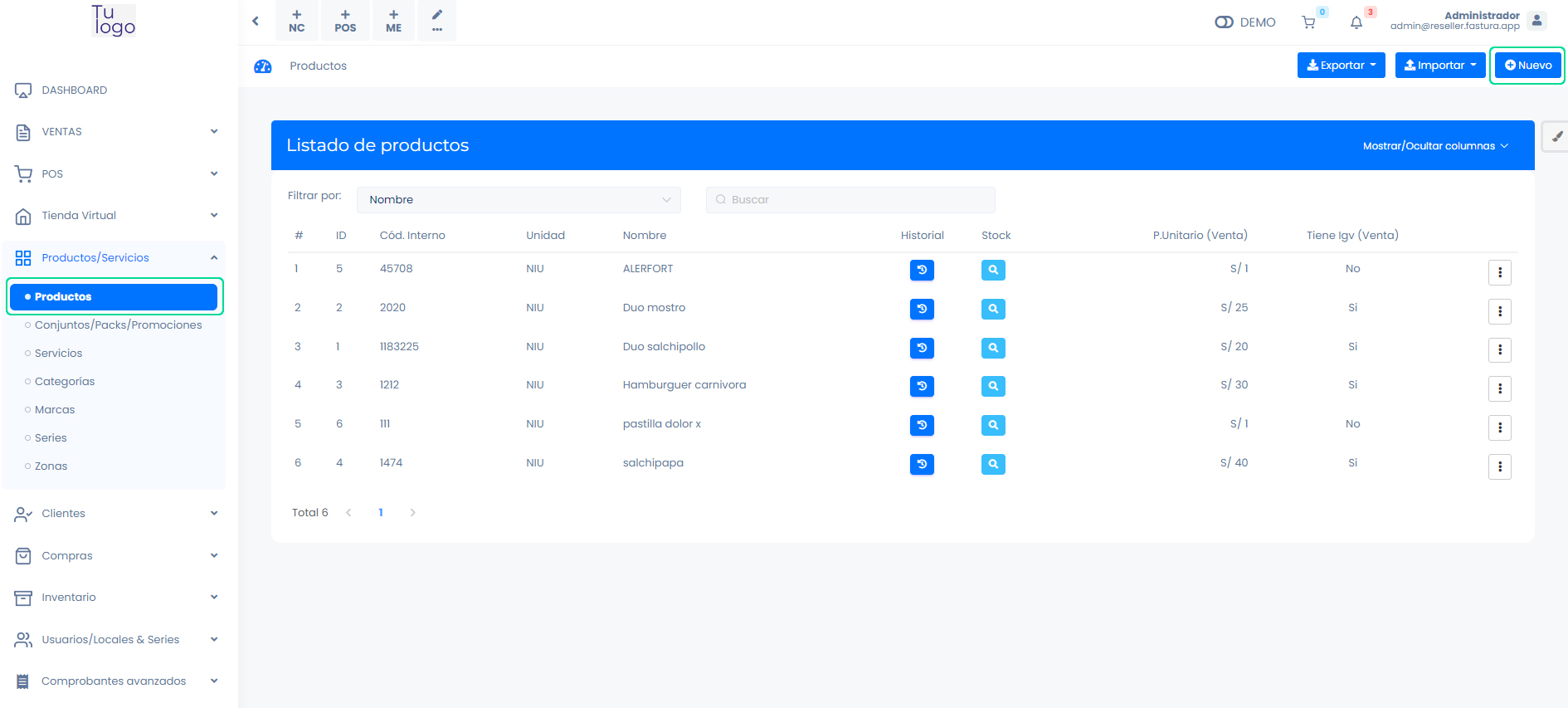Open three-dot actions menu for salchipapa
This screenshot has height=708, width=1568.
coord(1499,466)
